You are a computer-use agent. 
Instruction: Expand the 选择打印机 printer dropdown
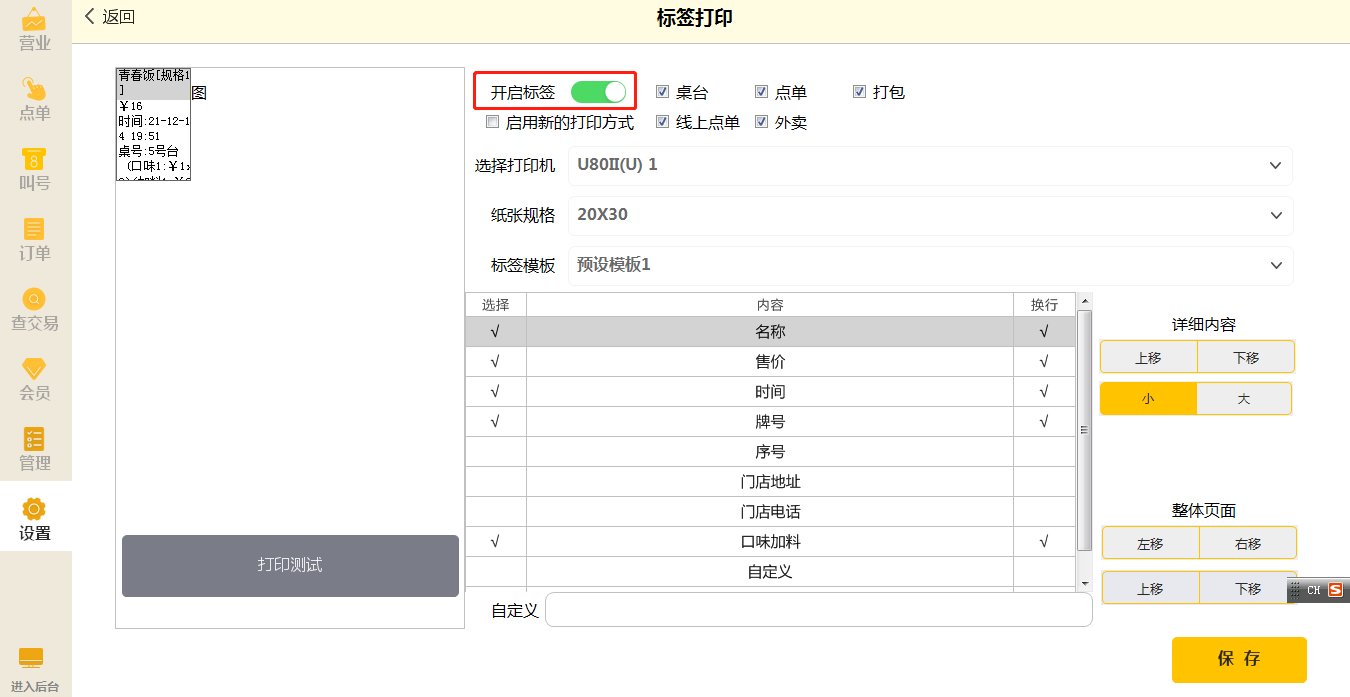point(930,165)
